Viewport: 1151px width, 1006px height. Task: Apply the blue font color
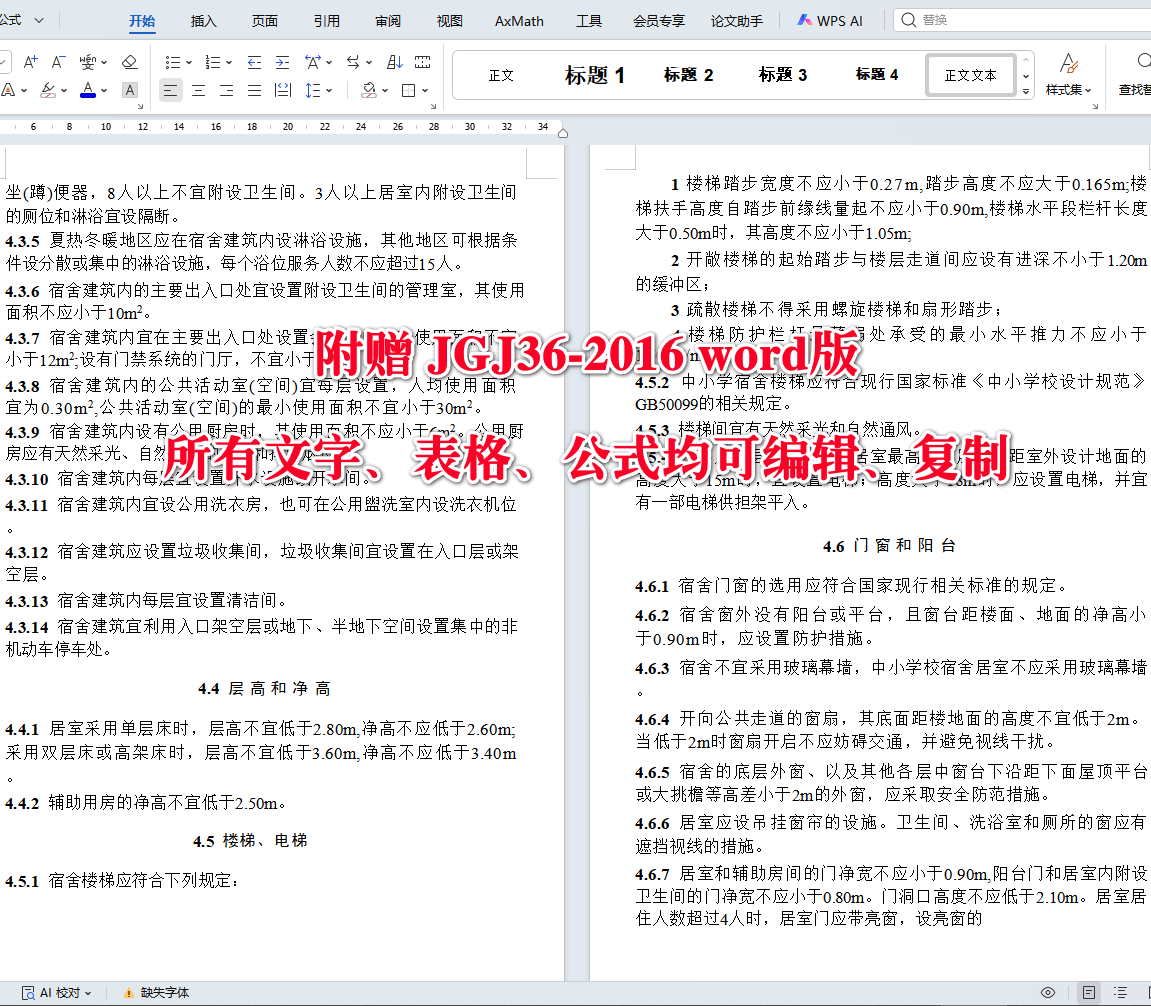[x=88, y=90]
